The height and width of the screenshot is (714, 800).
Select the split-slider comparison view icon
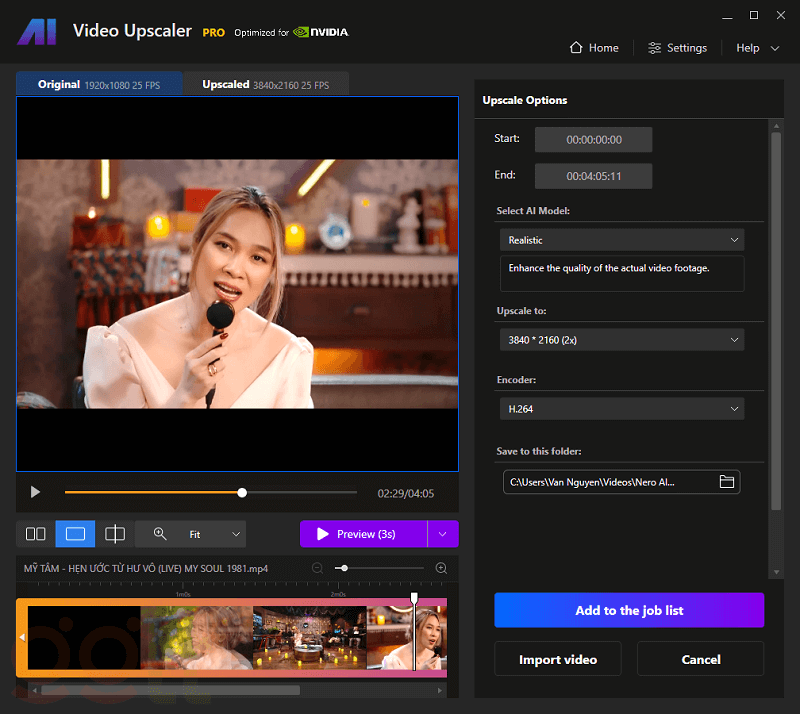click(x=115, y=534)
